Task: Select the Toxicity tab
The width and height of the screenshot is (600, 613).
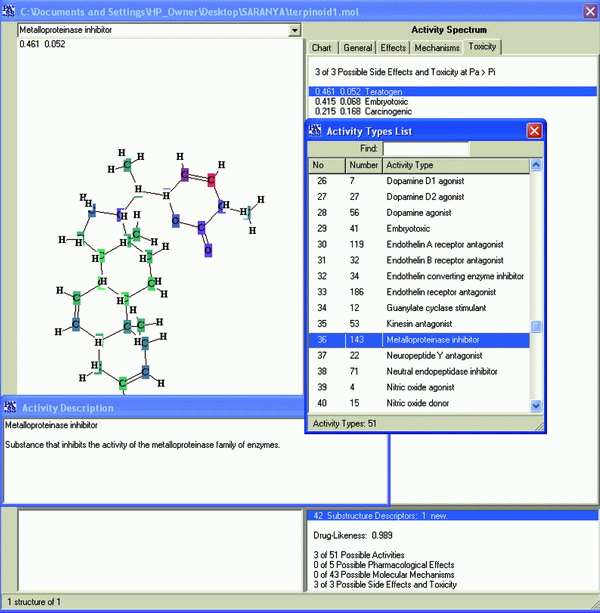Action: [x=482, y=47]
